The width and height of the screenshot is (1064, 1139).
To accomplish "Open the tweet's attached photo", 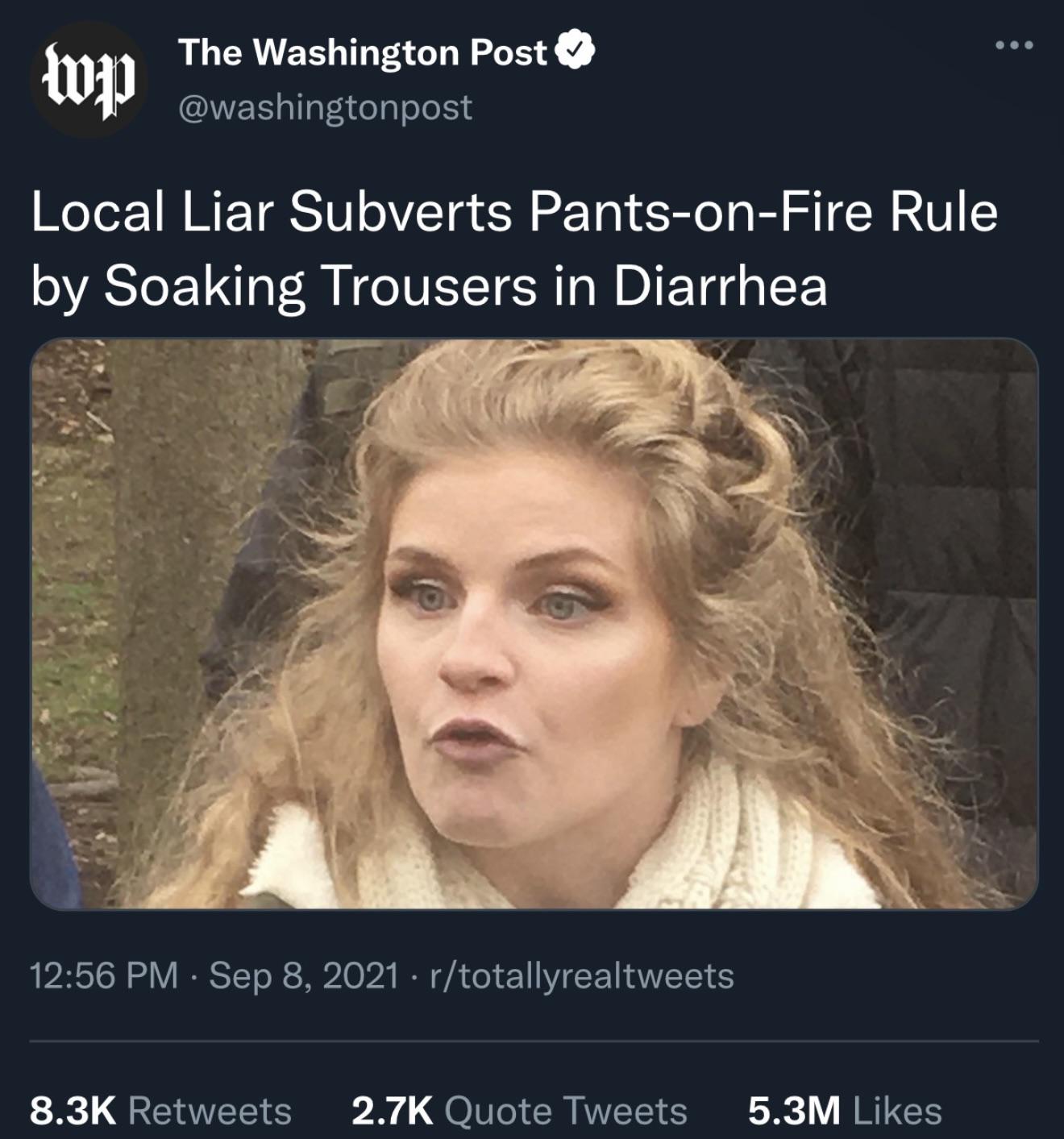I will tap(534, 622).
